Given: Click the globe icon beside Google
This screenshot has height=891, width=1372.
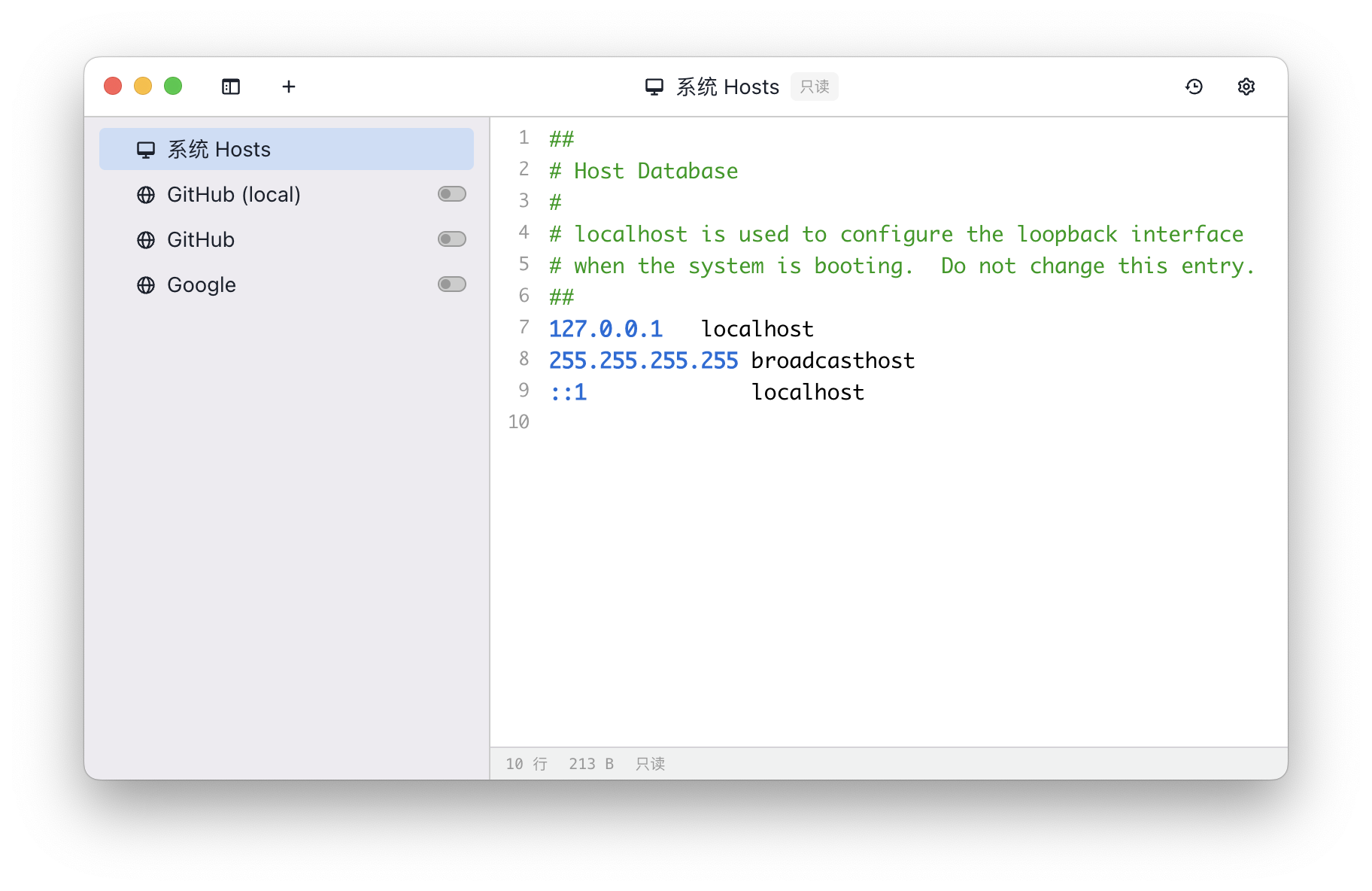Looking at the screenshot, I should [146, 285].
